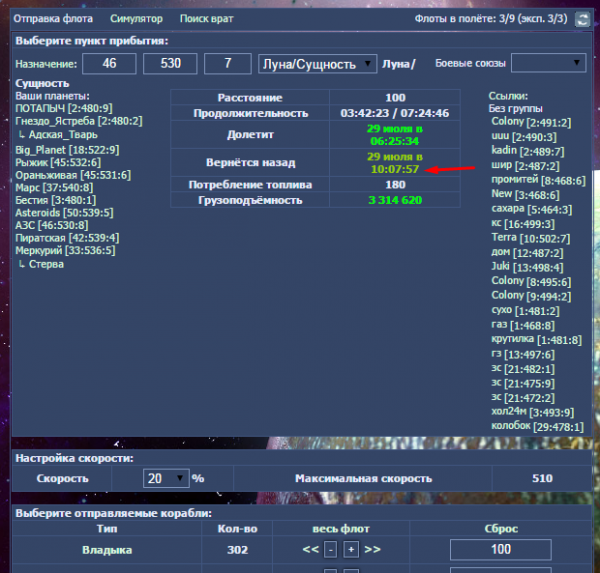Screen dimensions: 600x573
Task: Select all Владыка ships with >> arrow
Action: point(372,550)
